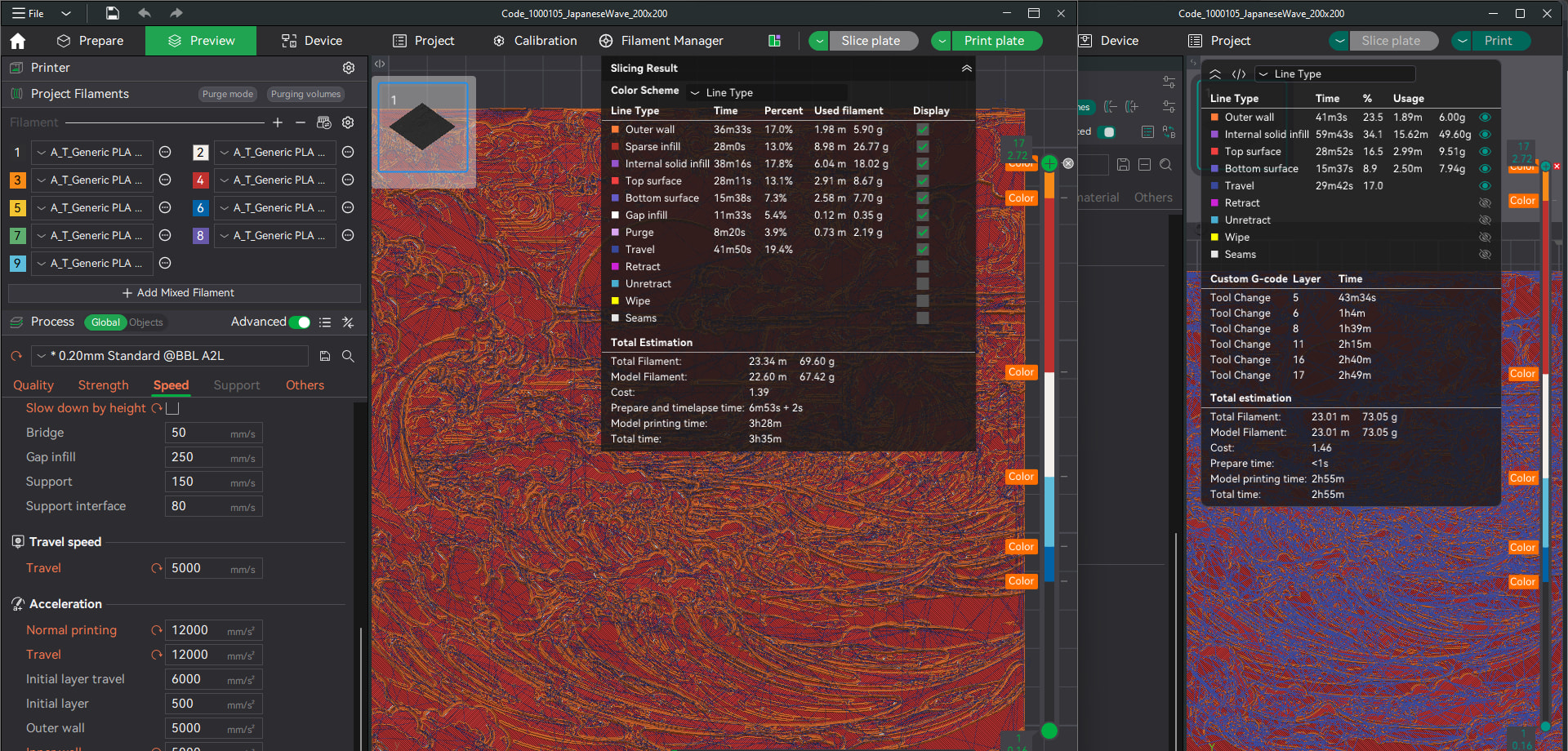Add a custom G-code at the layer slider plus
This screenshot has height=751, width=1568.
(1049, 163)
